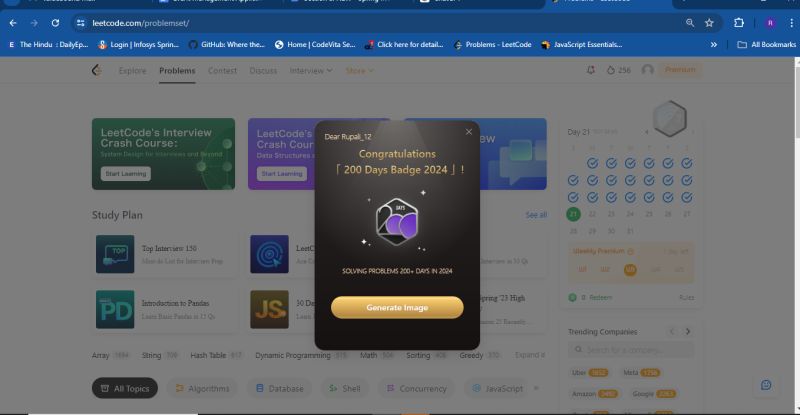View site information icon in address bar
Viewport: 800px width, 415px height.
tap(80, 23)
